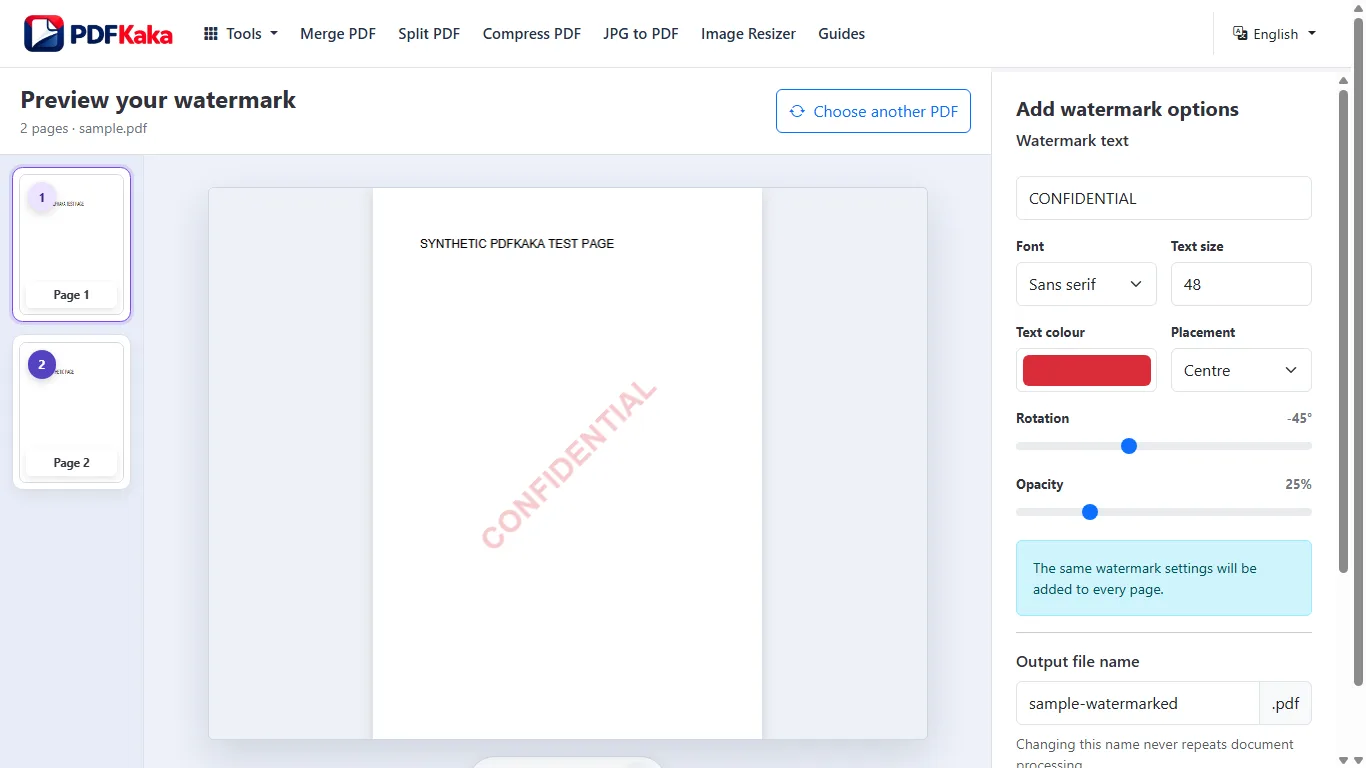Image resolution: width=1366 pixels, height=768 pixels.
Task: Click the Output file name field
Action: click(x=1138, y=703)
